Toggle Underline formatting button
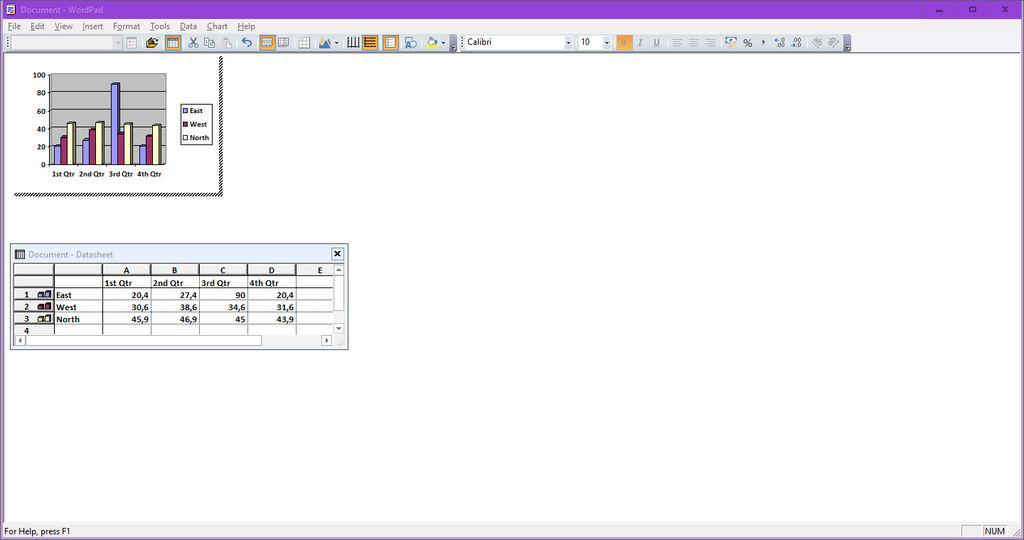This screenshot has width=1024, height=540. 656,42
